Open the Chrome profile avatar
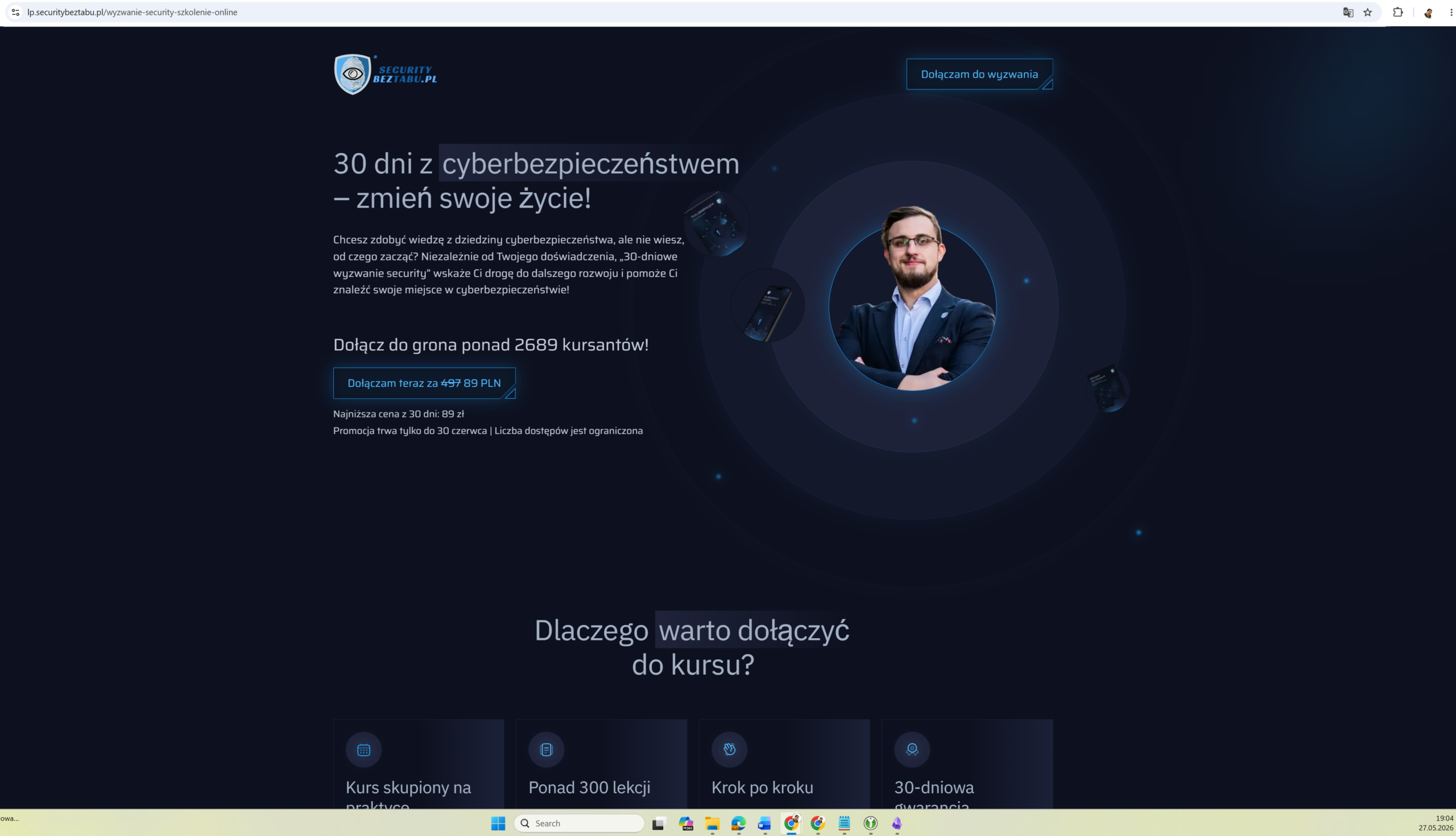The width and height of the screenshot is (1456, 836). (x=1428, y=12)
